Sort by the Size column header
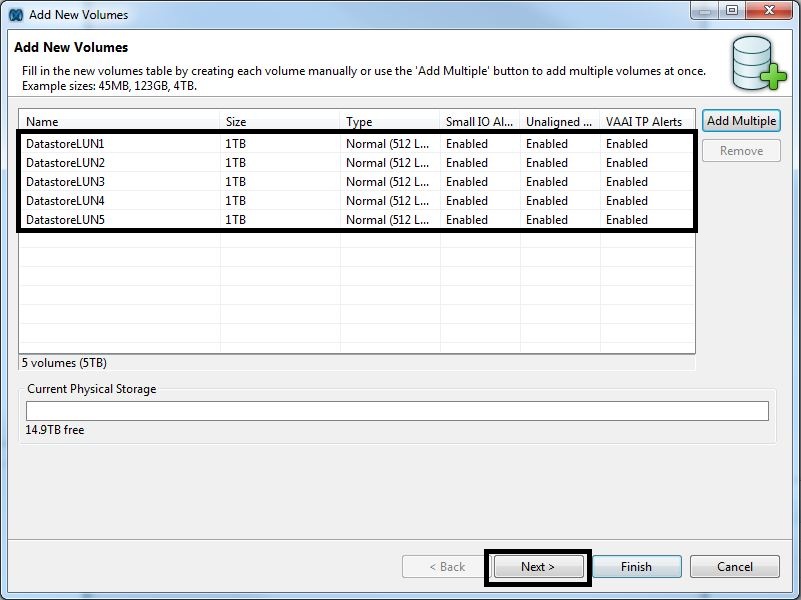Viewport: 801px width, 600px height. 280,122
